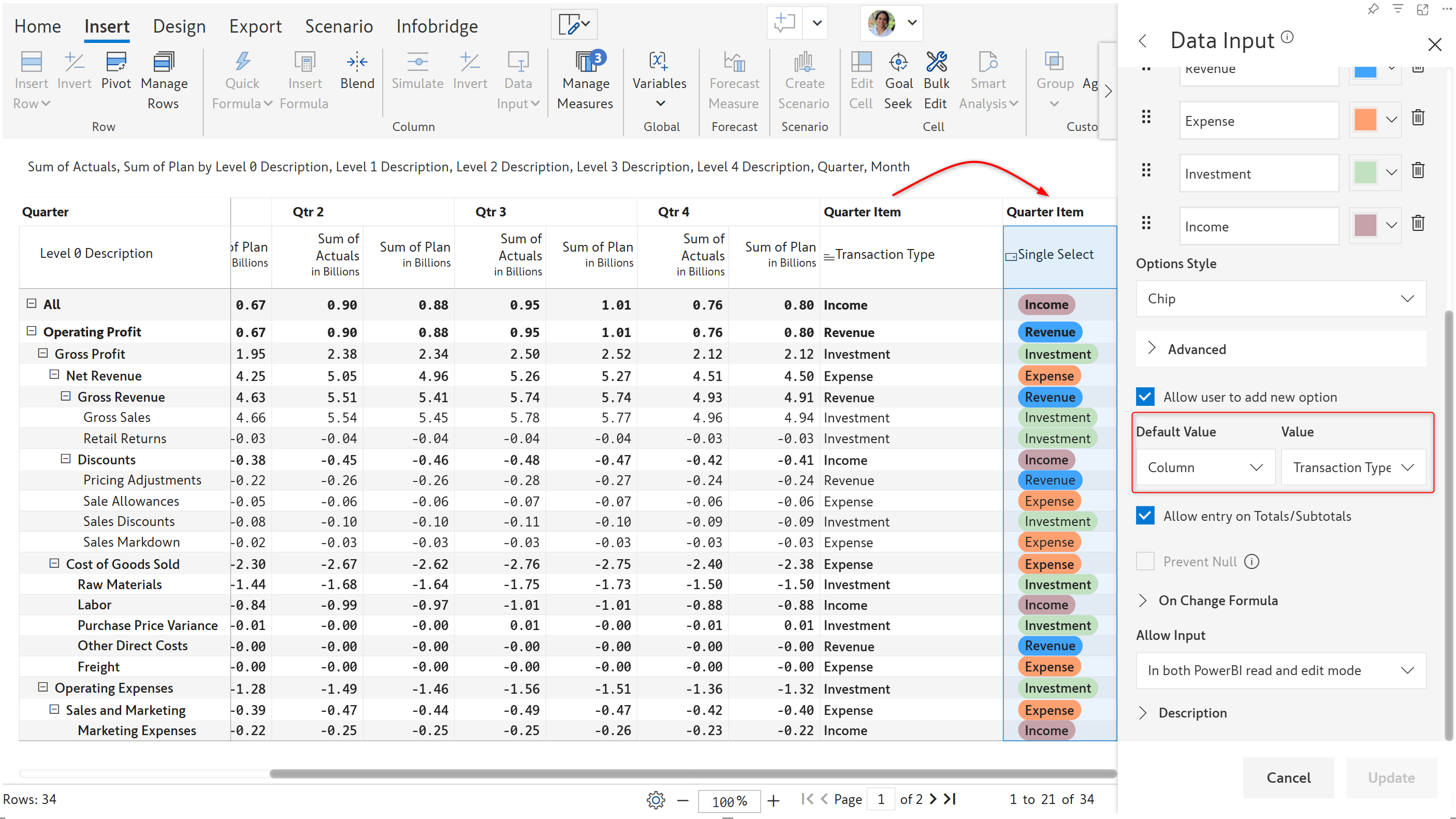This screenshot has width=1456, height=819.
Task: Open the Scenario tab
Action: click(339, 26)
